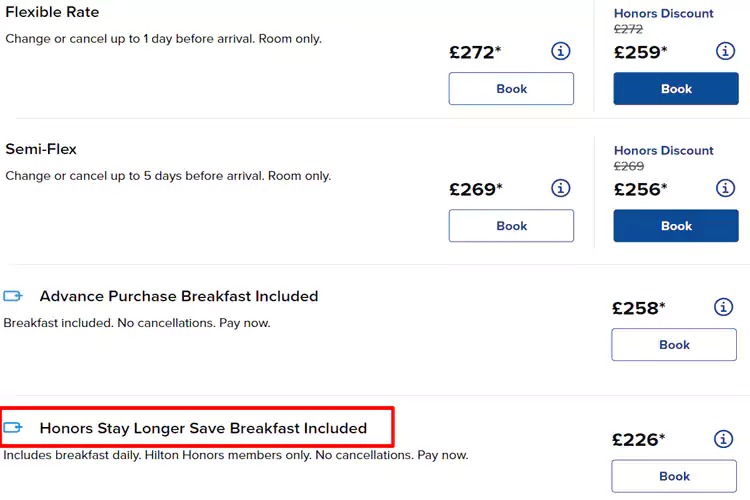The width and height of the screenshot is (750, 500).
Task: Select the Semi-Flex rate heading
Action: click(41, 149)
